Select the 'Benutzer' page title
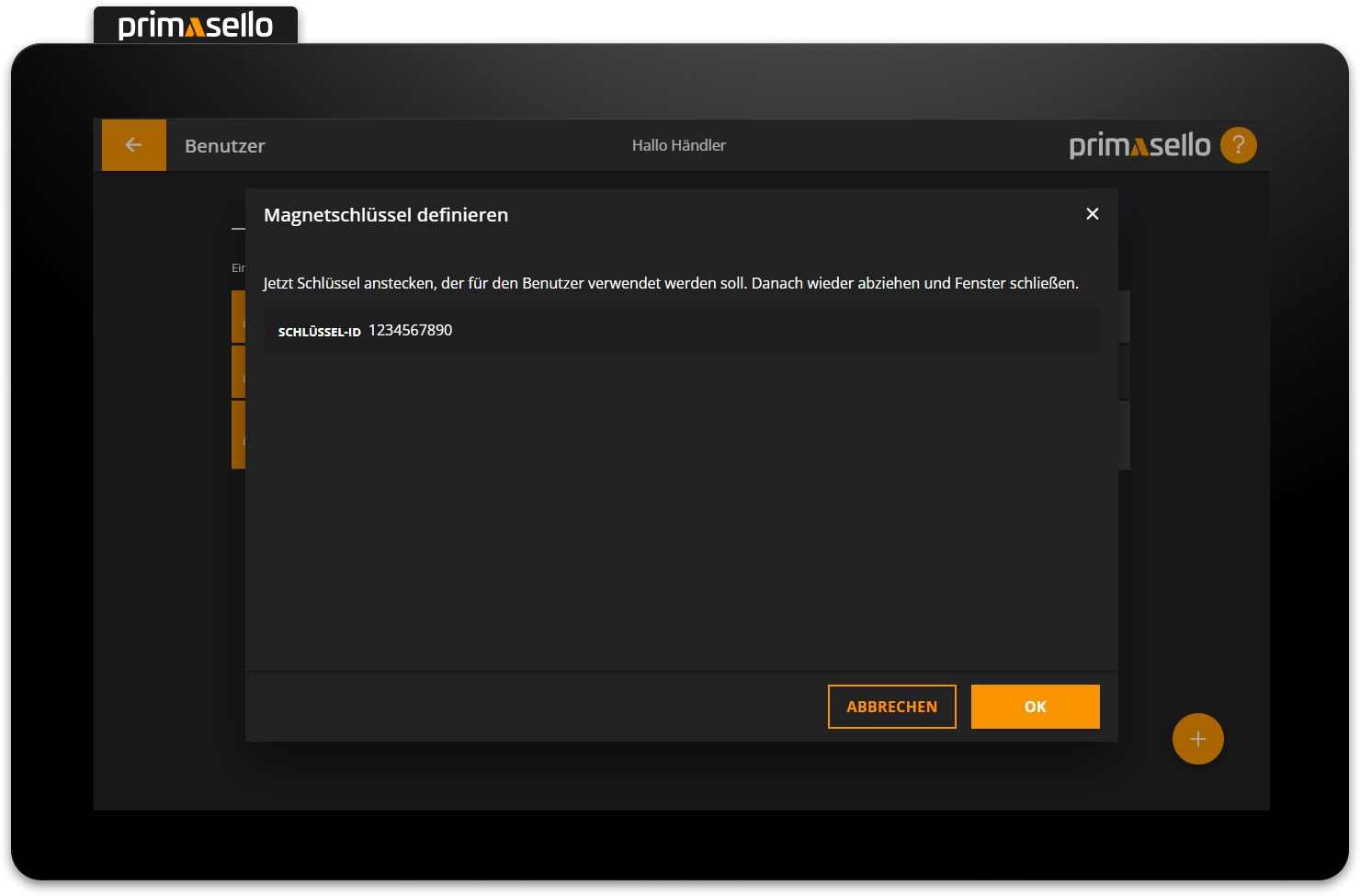The height and width of the screenshot is (896, 1360). 224,145
